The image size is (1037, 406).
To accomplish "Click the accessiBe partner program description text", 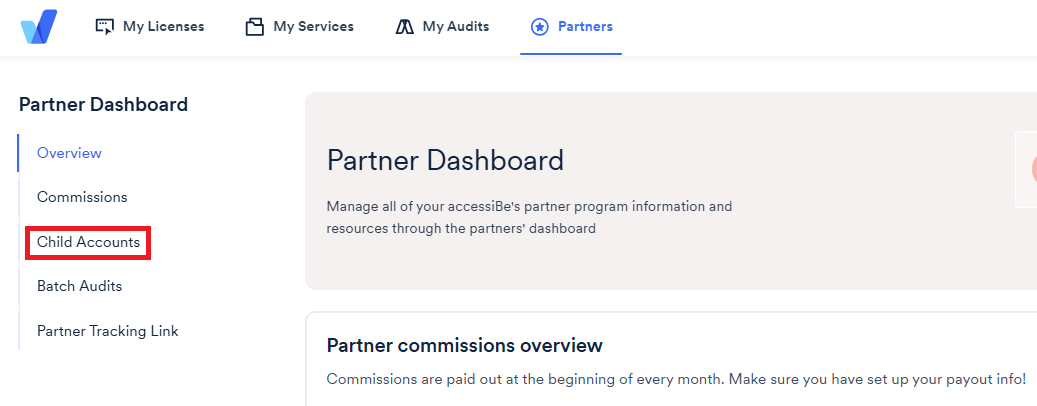I will [529, 218].
